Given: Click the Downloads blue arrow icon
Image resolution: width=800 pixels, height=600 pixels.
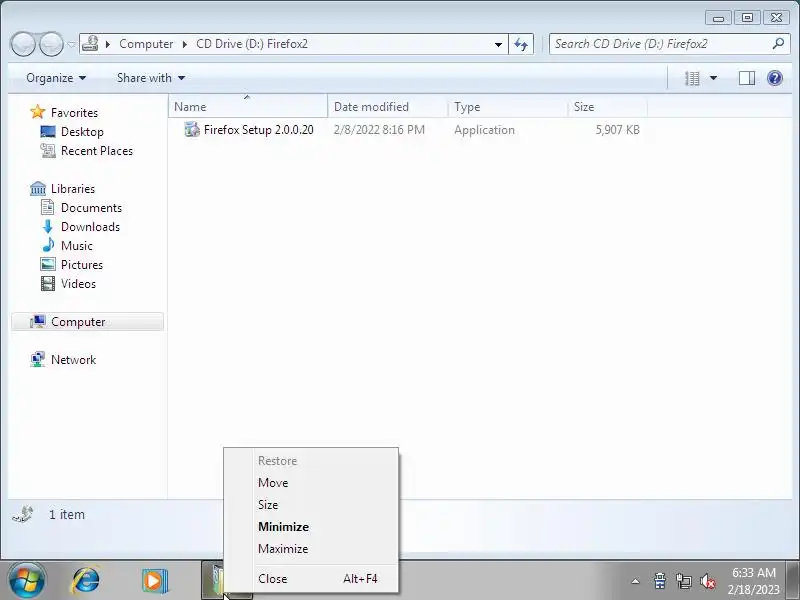Looking at the screenshot, I should click(x=47, y=227).
